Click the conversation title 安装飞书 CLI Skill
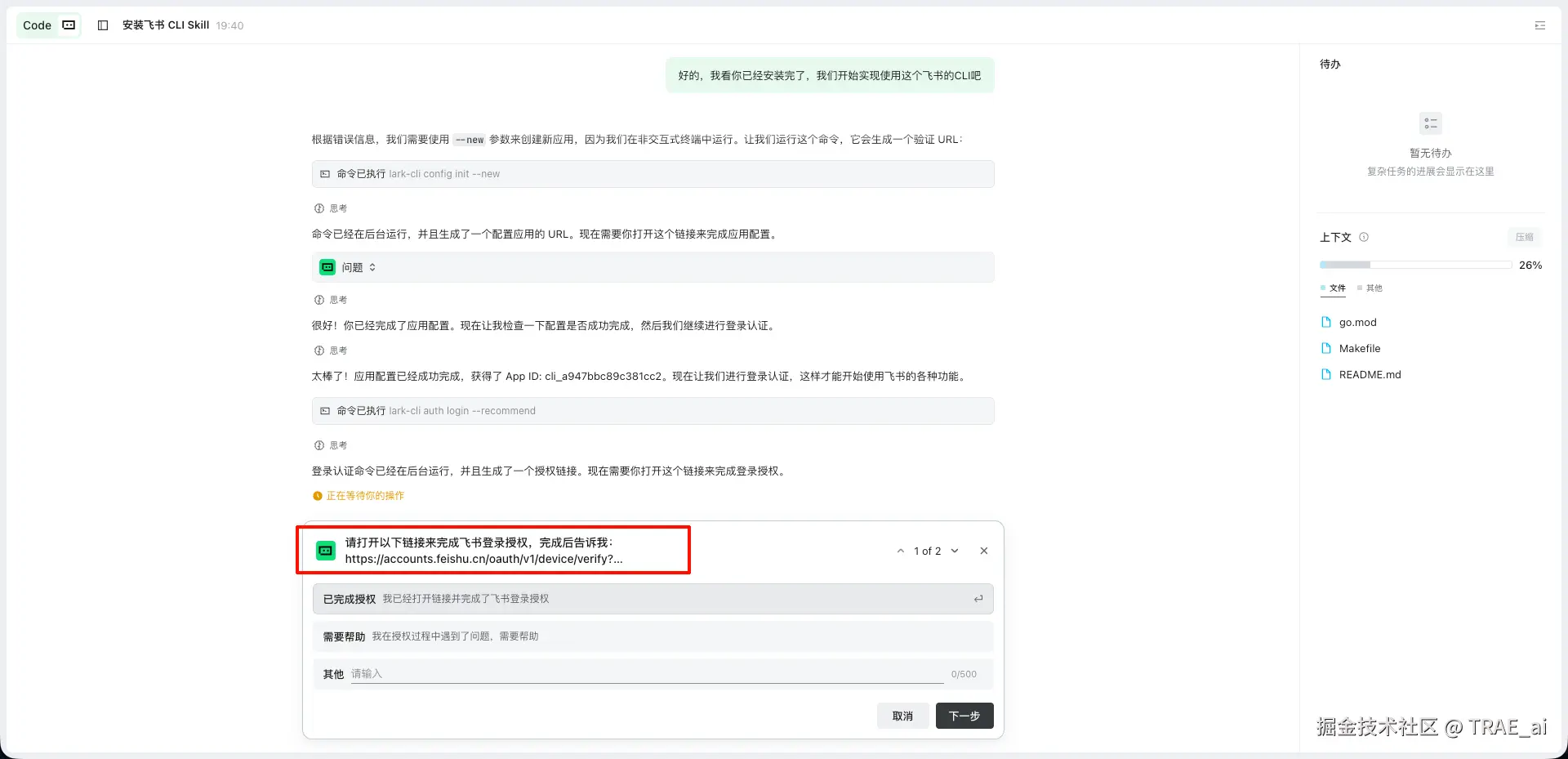The height and width of the screenshot is (759, 1568). (166, 25)
